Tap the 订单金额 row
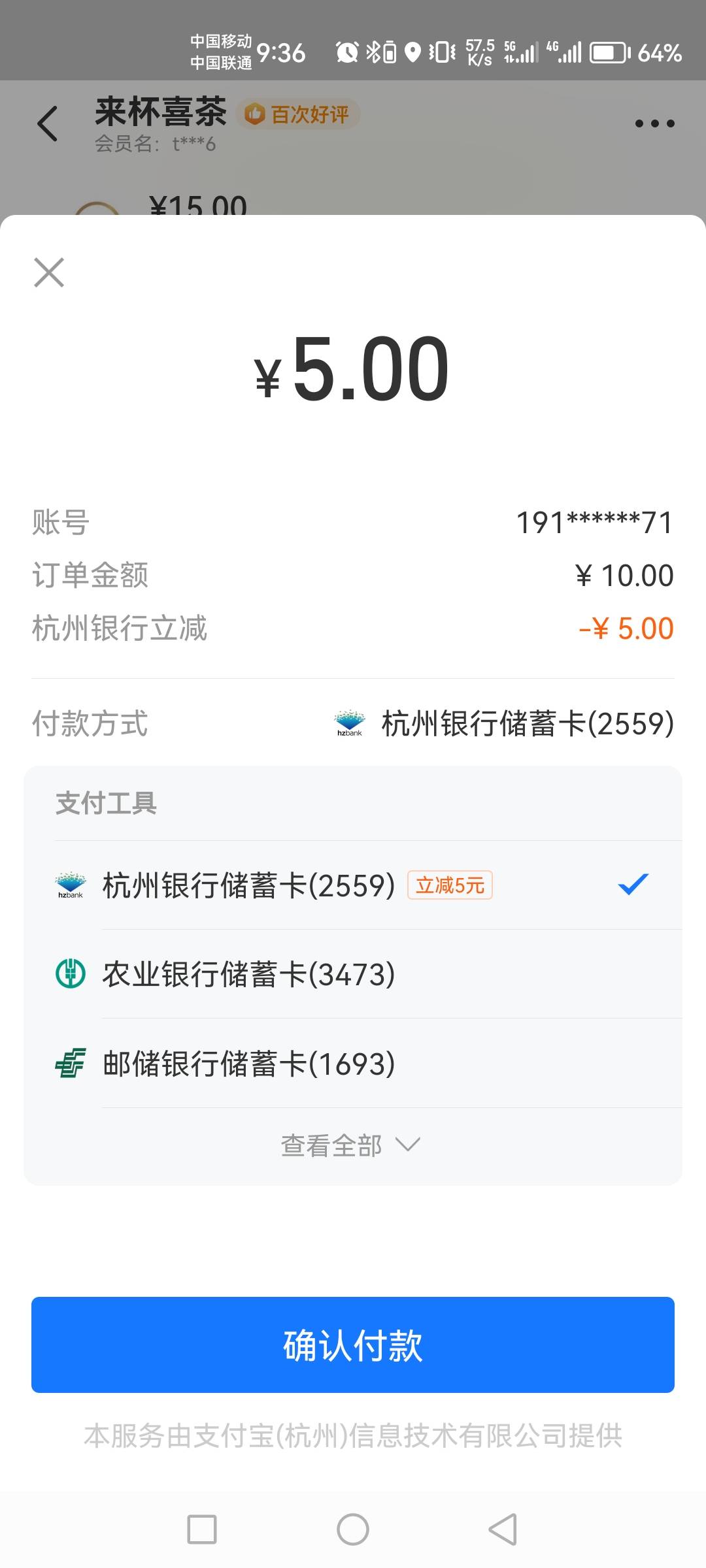 click(x=353, y=576)
